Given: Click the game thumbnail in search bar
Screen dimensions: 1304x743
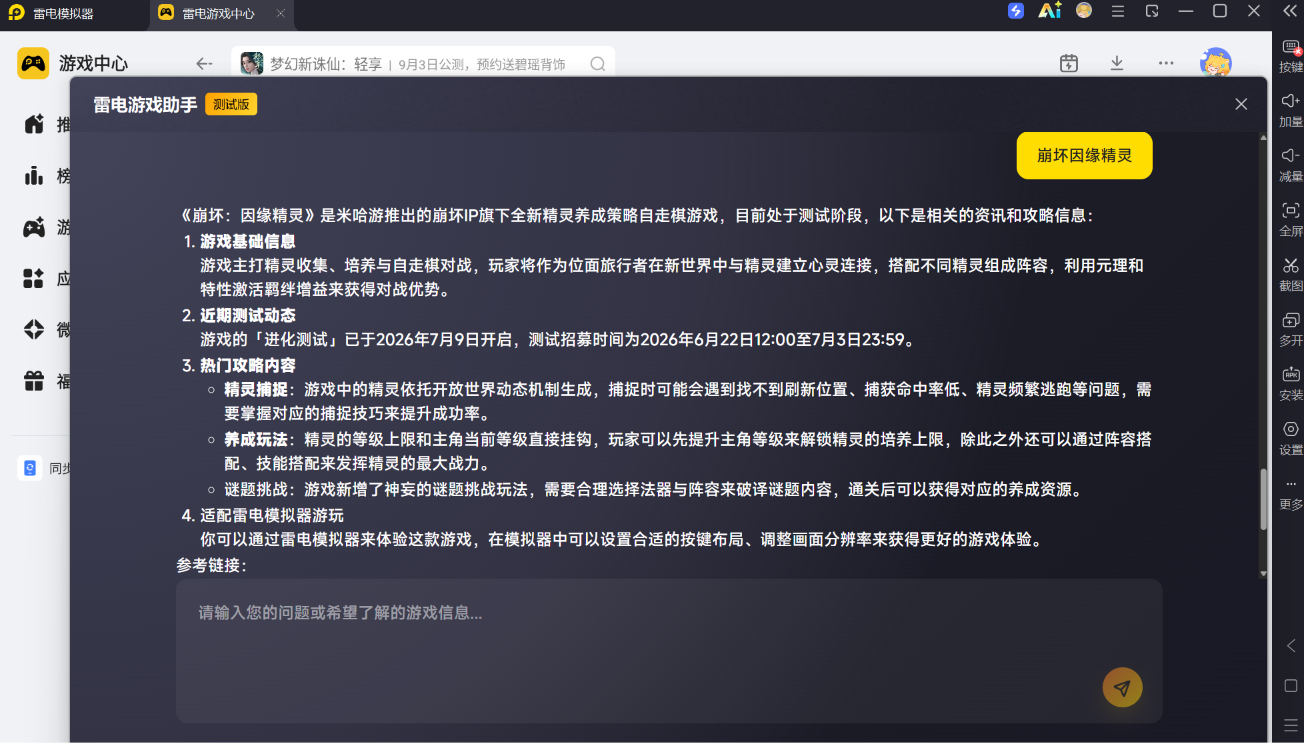Looking at the screenshot, I should [x=252, y=64].
